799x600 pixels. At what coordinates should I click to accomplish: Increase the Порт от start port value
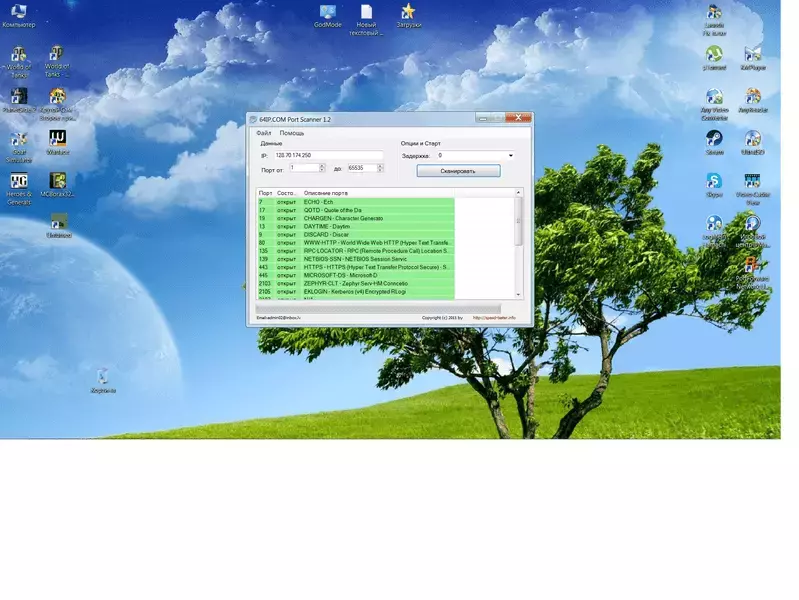tap(322, 166)
